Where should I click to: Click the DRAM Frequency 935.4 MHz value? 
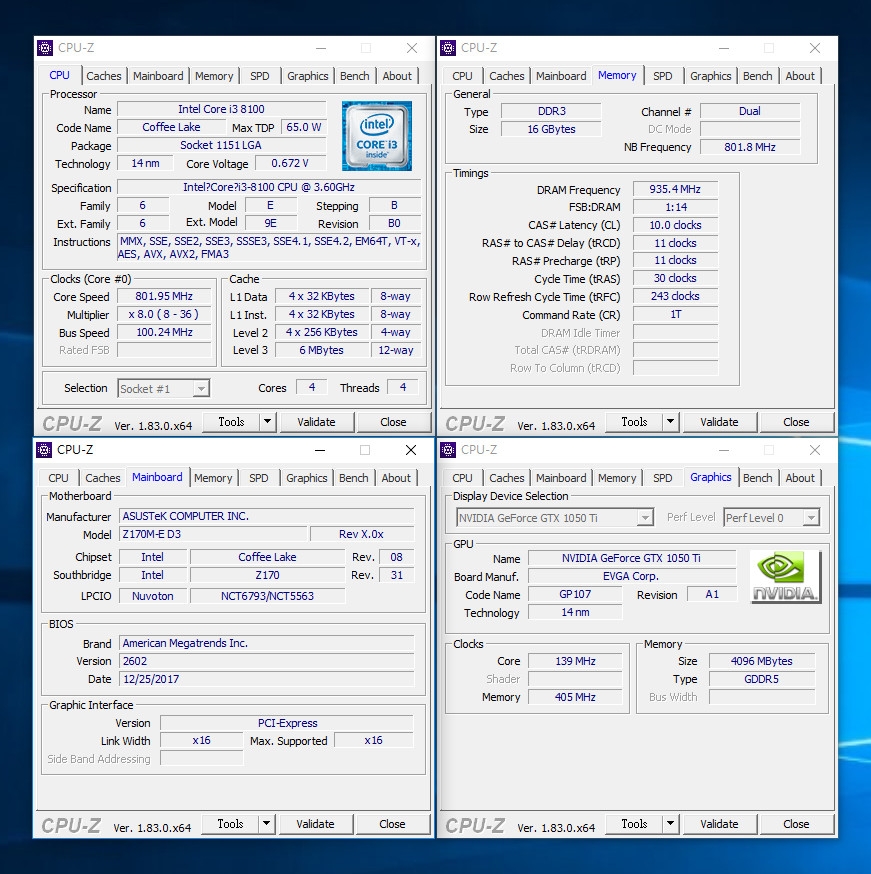(x=675, y=189)
